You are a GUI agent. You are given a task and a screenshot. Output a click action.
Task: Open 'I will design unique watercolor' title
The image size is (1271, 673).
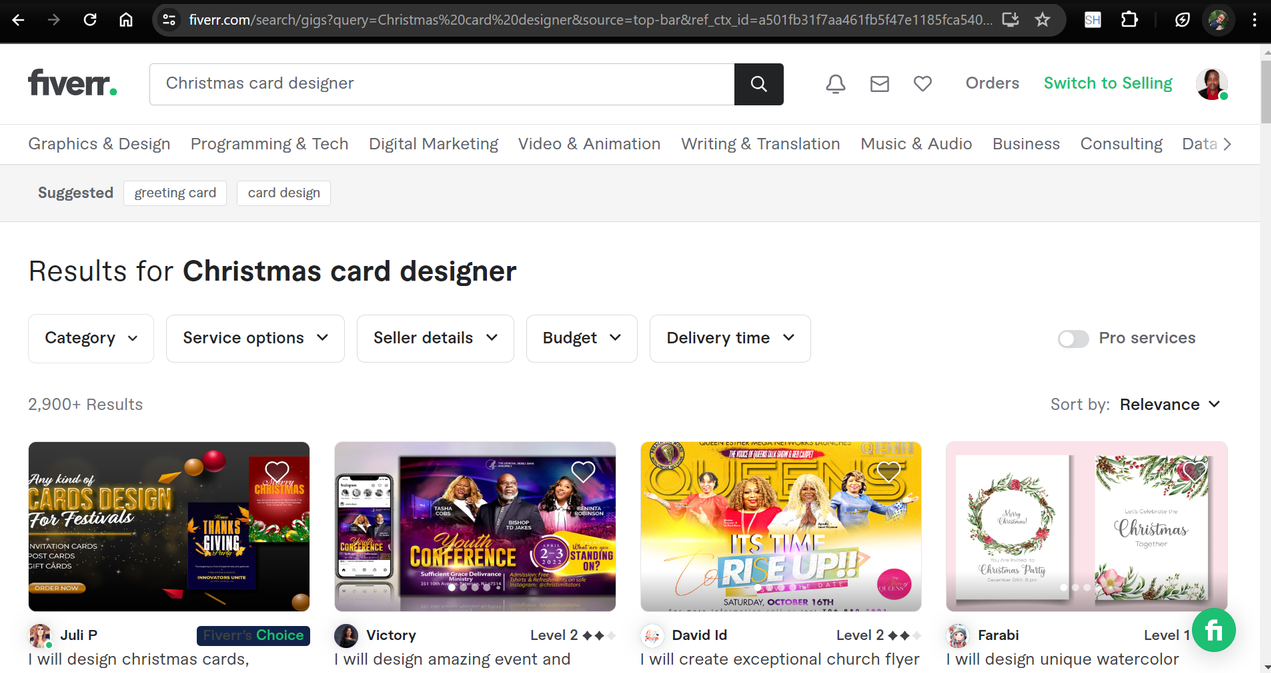tap(1063, 660)
